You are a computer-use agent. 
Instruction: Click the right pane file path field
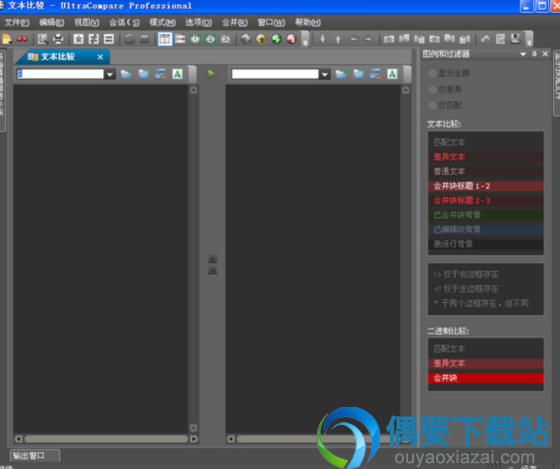point(275,74)
